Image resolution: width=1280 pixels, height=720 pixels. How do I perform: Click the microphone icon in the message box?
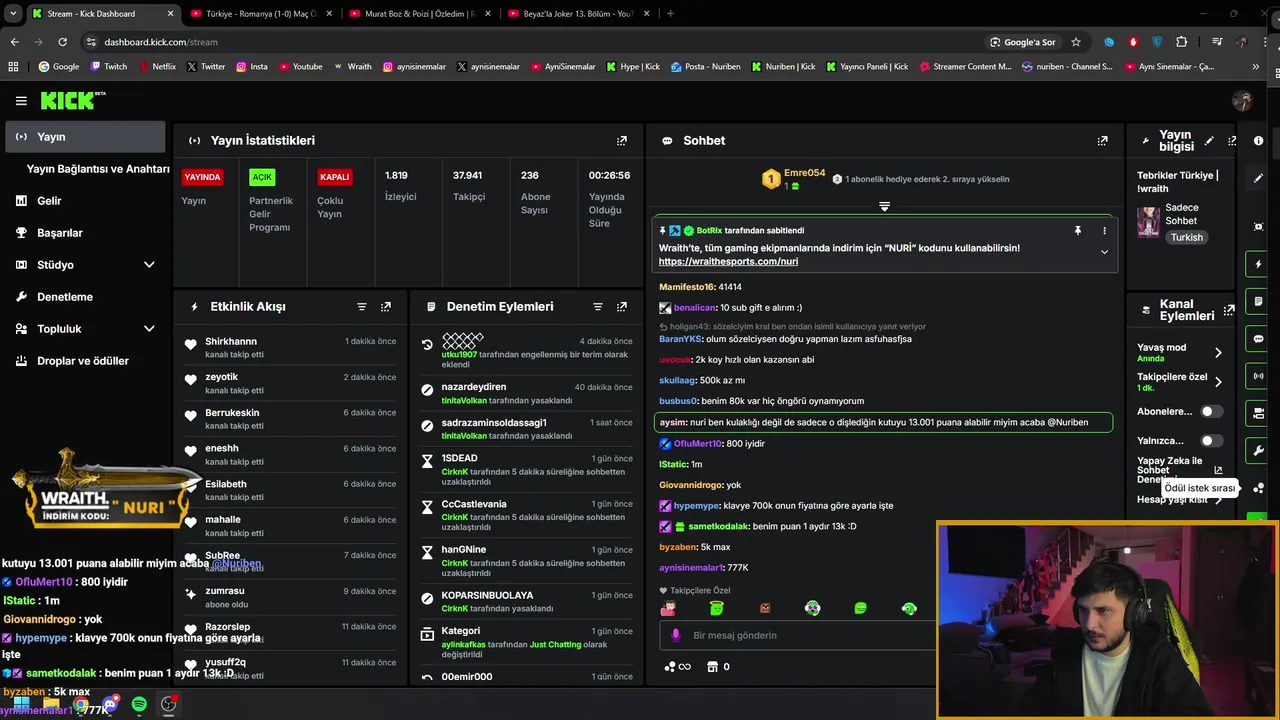click(x=675, y=635)
